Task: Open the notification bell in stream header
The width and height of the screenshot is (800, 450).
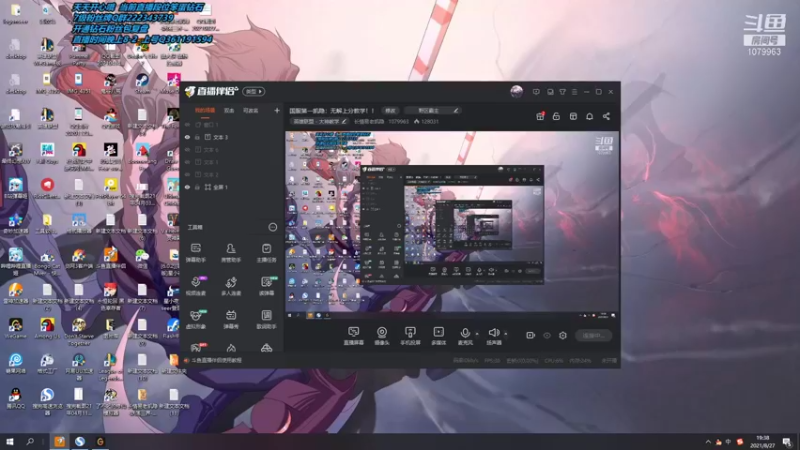Action: [589, 116]
